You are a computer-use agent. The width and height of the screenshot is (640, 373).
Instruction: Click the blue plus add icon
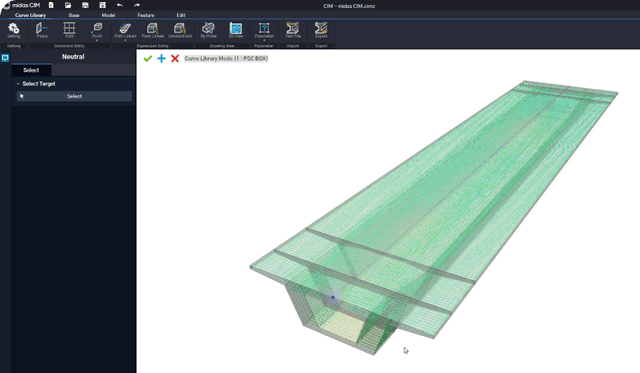(x=161, y=59)
